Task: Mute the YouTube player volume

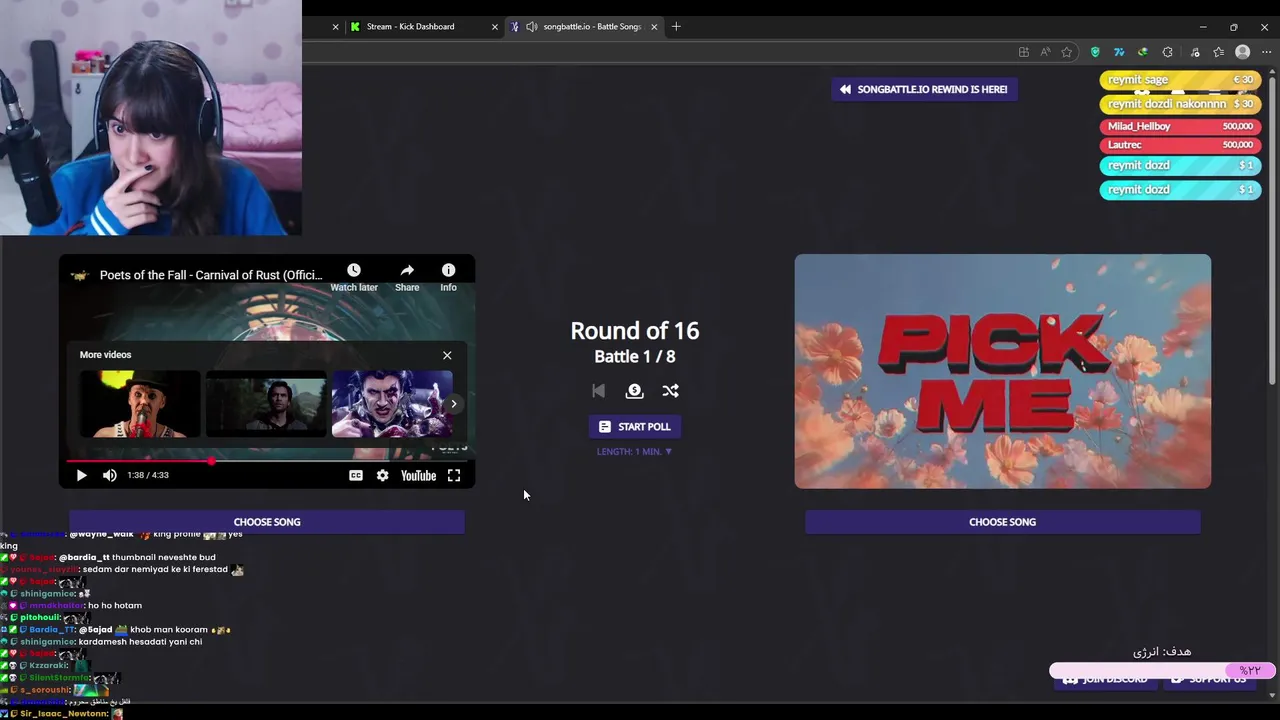Action: click(110, 475)
